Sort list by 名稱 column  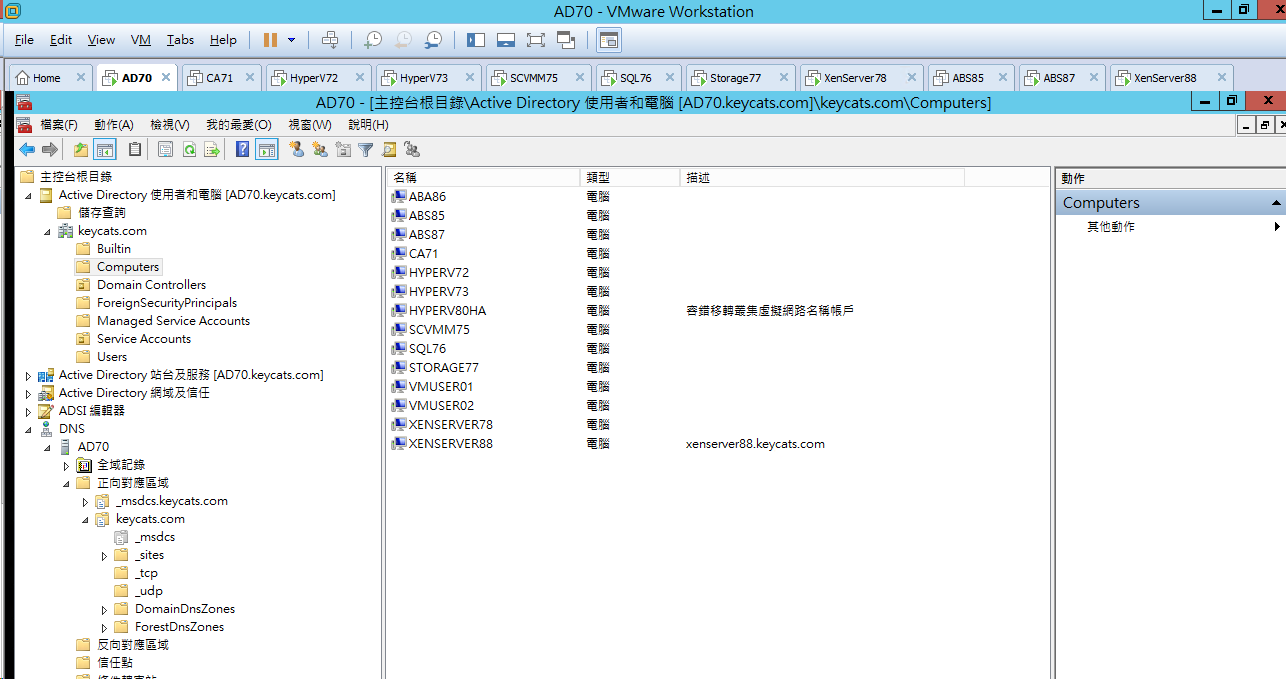point(483,178)
